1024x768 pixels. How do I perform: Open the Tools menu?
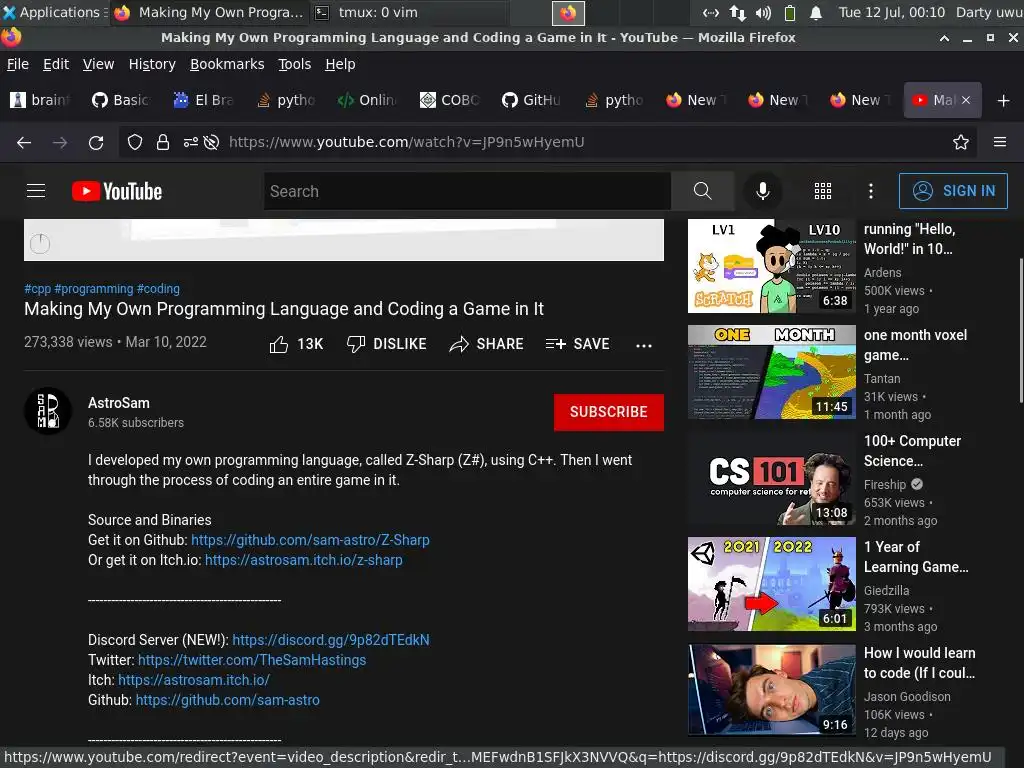pyautogui.click(x=295, y=64)
